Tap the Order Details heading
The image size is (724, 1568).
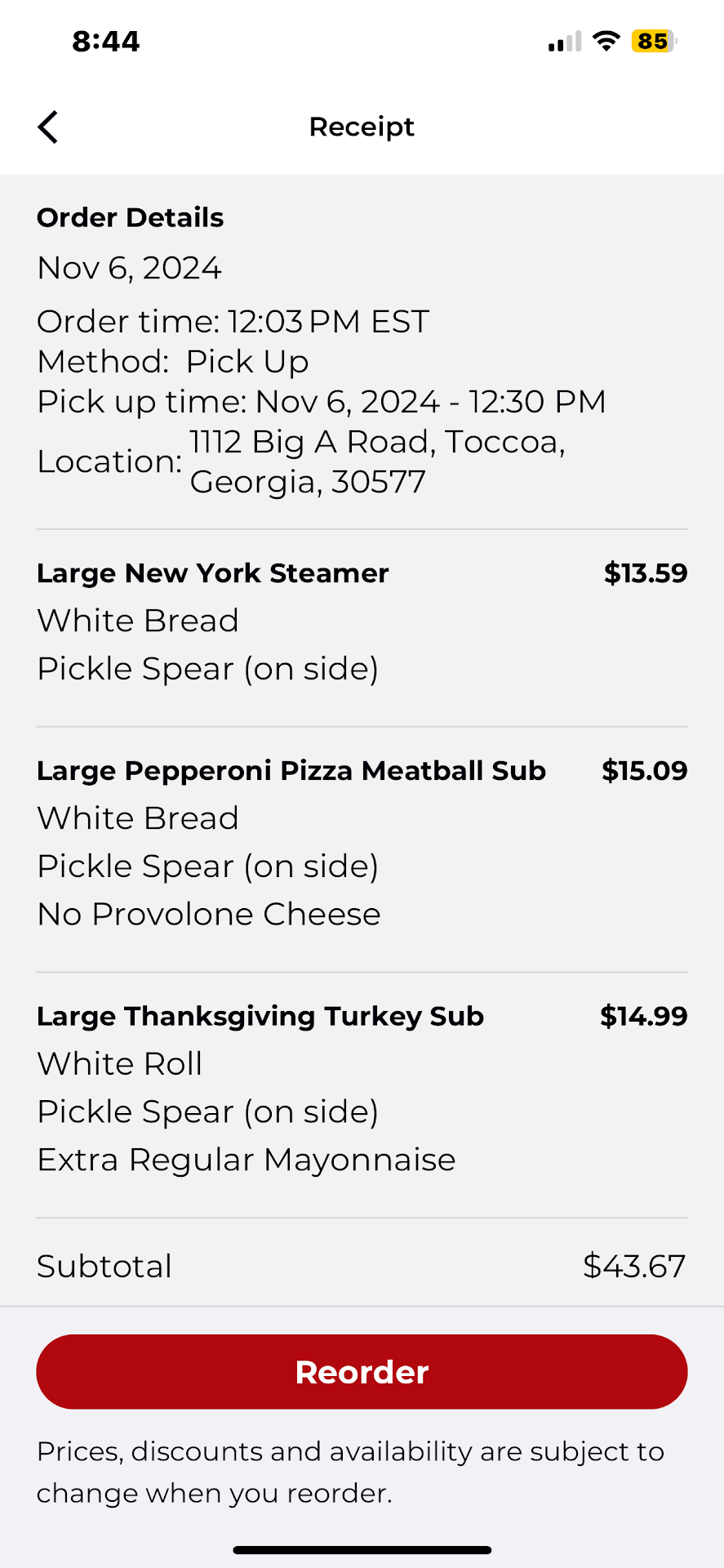tap(131, 218)
